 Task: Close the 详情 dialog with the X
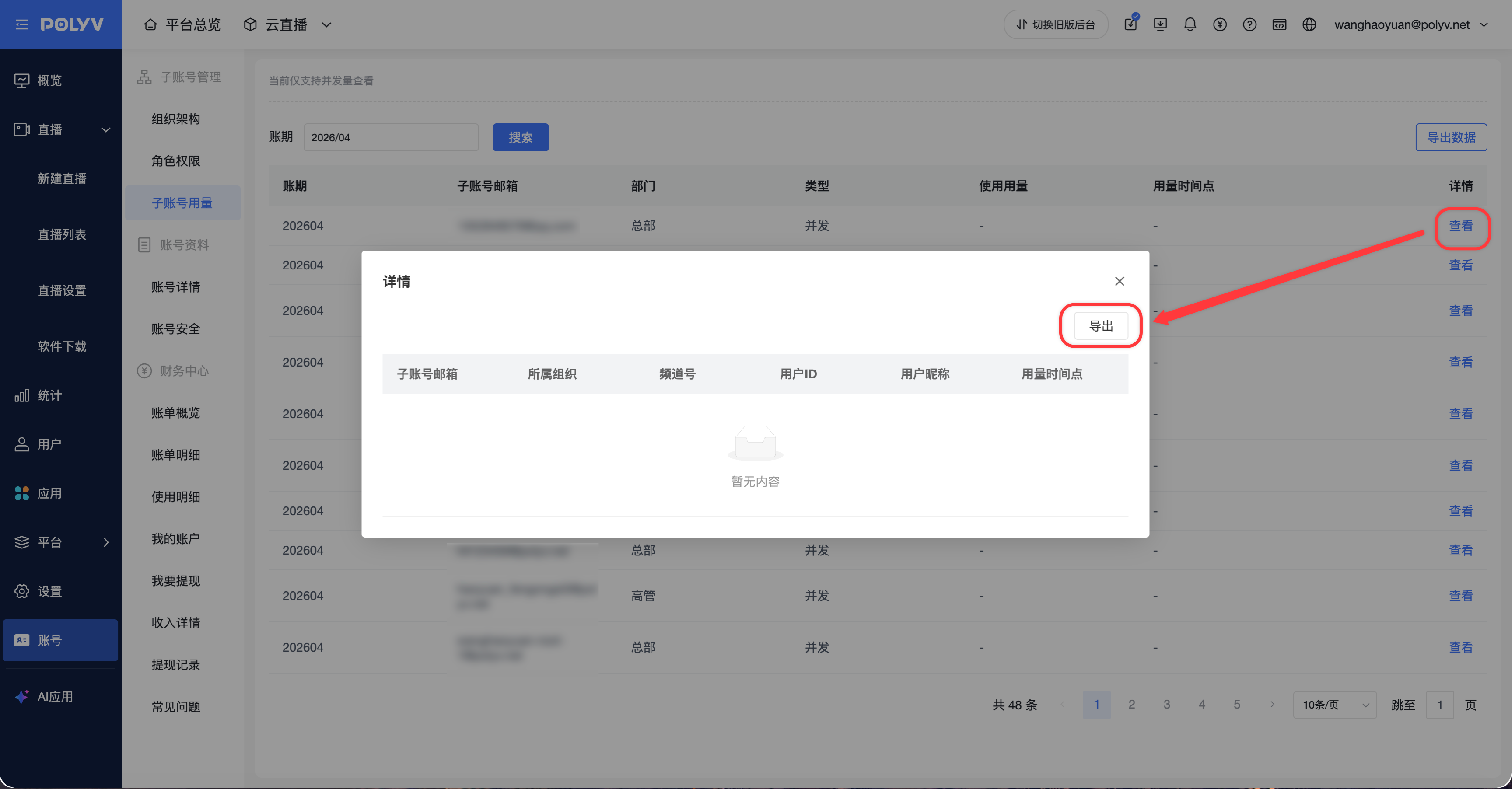coord(1120,282)
